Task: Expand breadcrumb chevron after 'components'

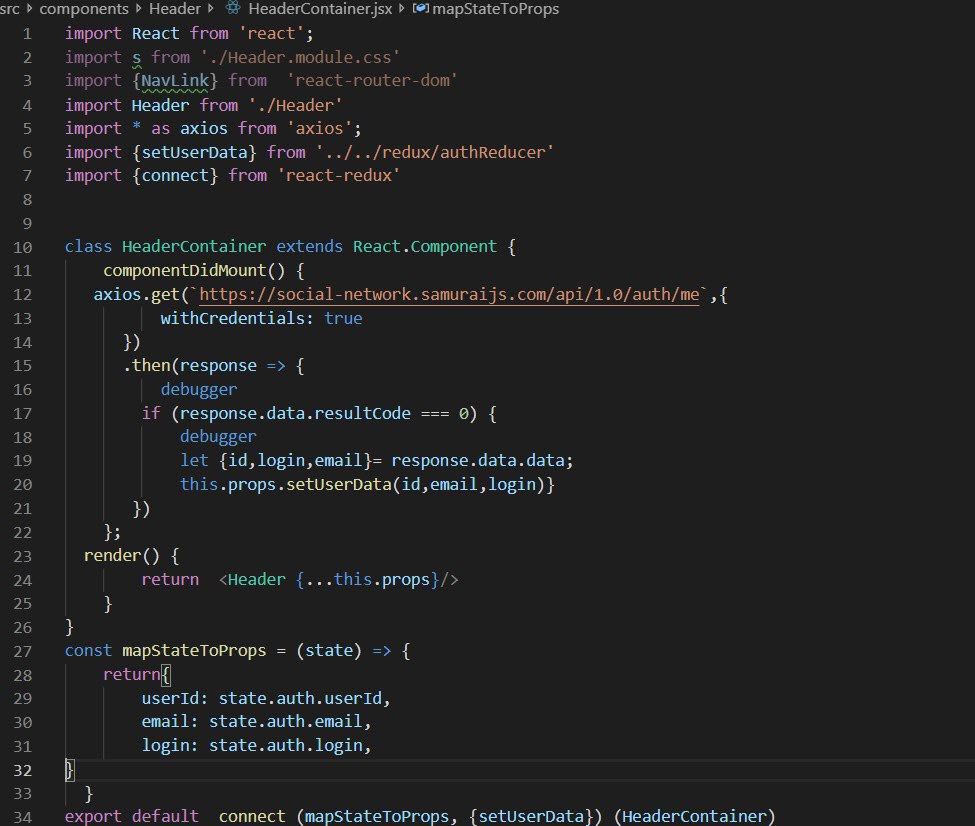Action: pos(138,9)
